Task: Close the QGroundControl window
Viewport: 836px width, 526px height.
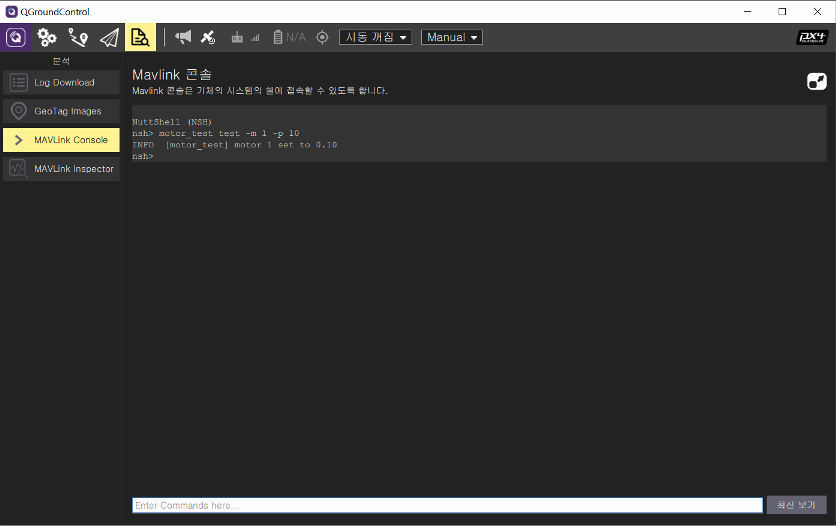Action: tap(817, 11)
